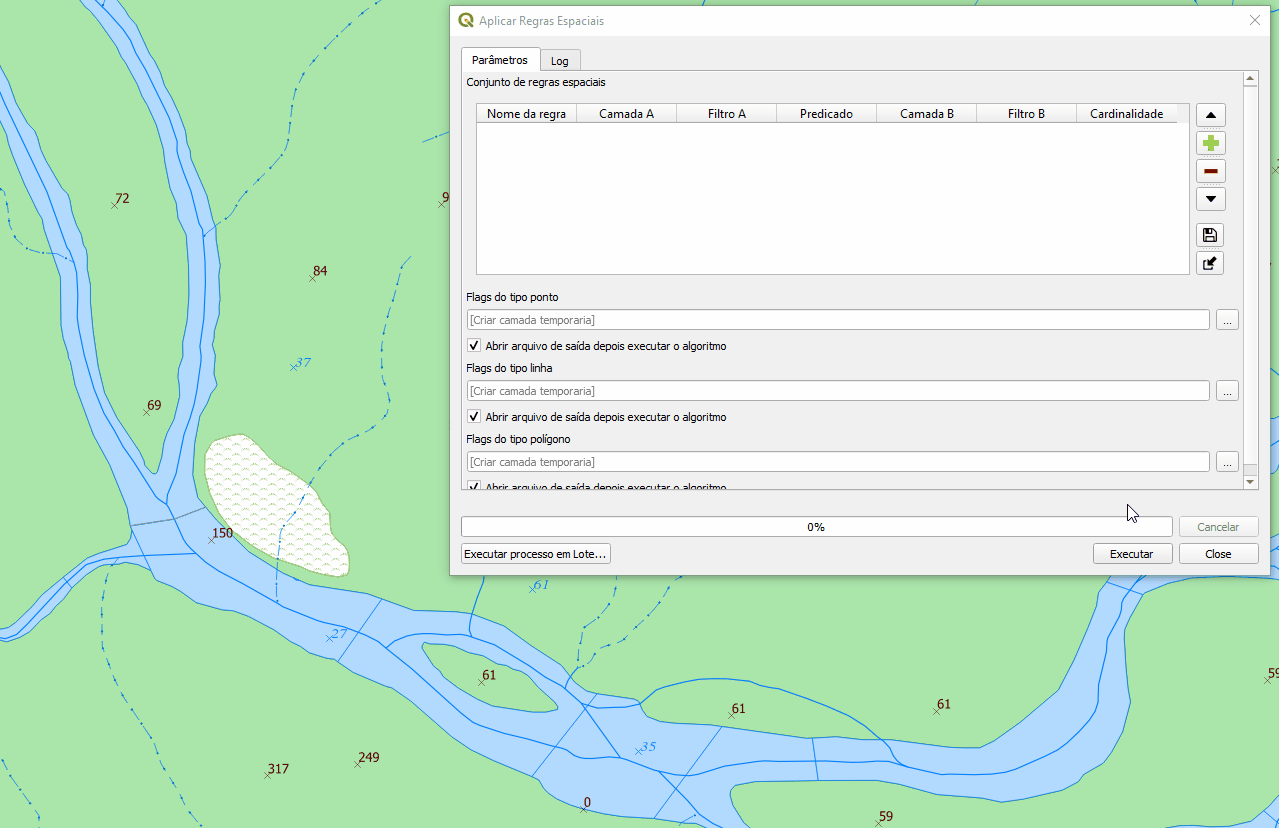
Task: Remove selected rule with red minus icon
Action: pos(1211,171)
